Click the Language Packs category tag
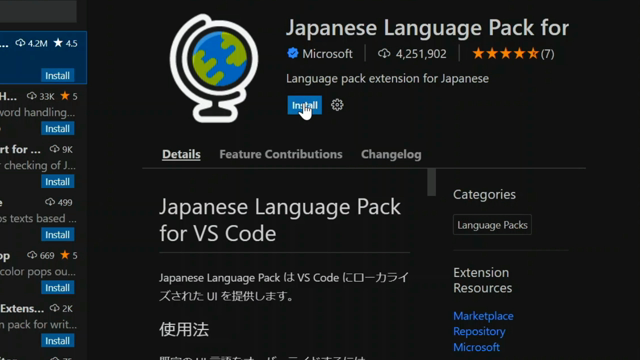This screenshot has height=360, width=640. point(492,225)
